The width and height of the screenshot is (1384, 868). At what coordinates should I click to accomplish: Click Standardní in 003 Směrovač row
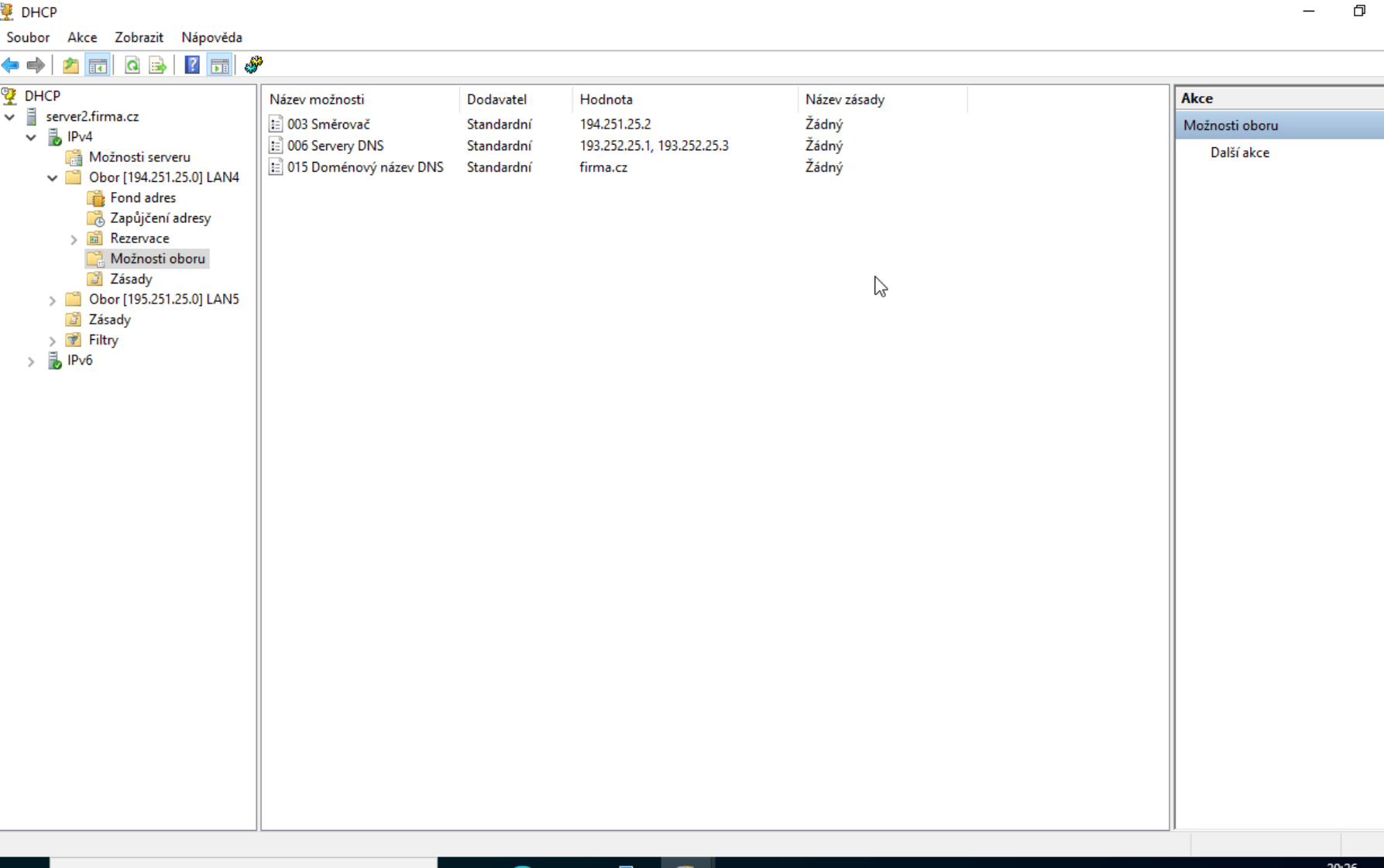pyautogui.click(x=500, y=124)
